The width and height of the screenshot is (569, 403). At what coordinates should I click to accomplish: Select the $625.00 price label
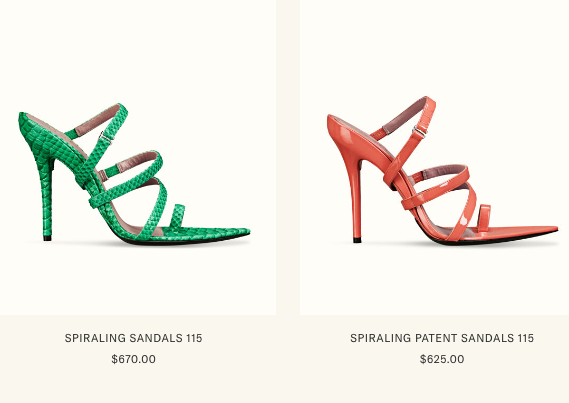(x=442, y=359)
